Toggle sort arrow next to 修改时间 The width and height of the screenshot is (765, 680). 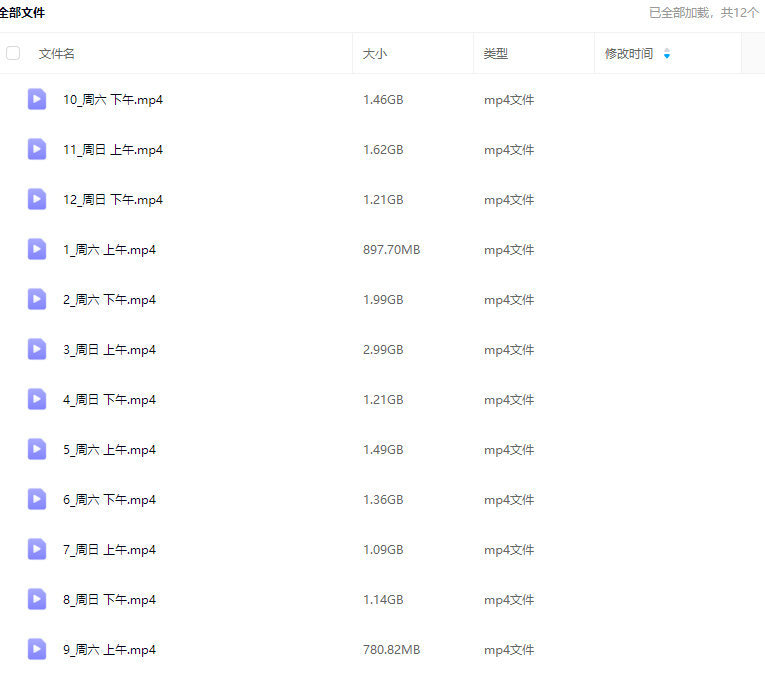click(667, 54)
